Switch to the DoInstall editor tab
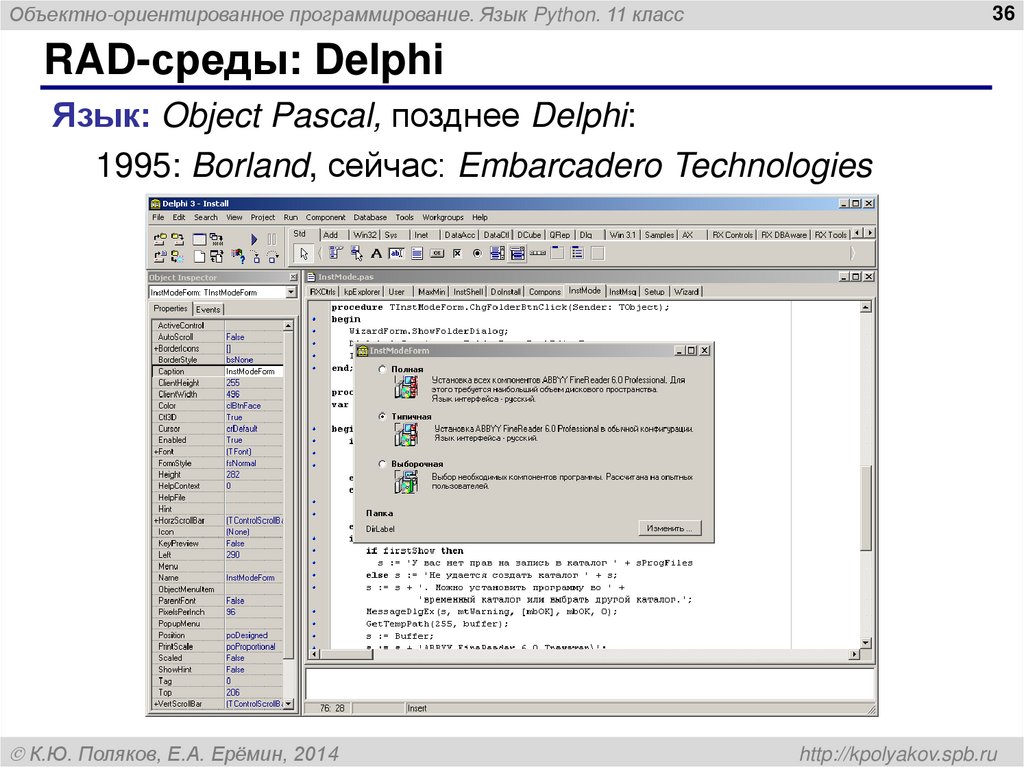The width and height of the screenshot is (1024, 767). (505, 292)
